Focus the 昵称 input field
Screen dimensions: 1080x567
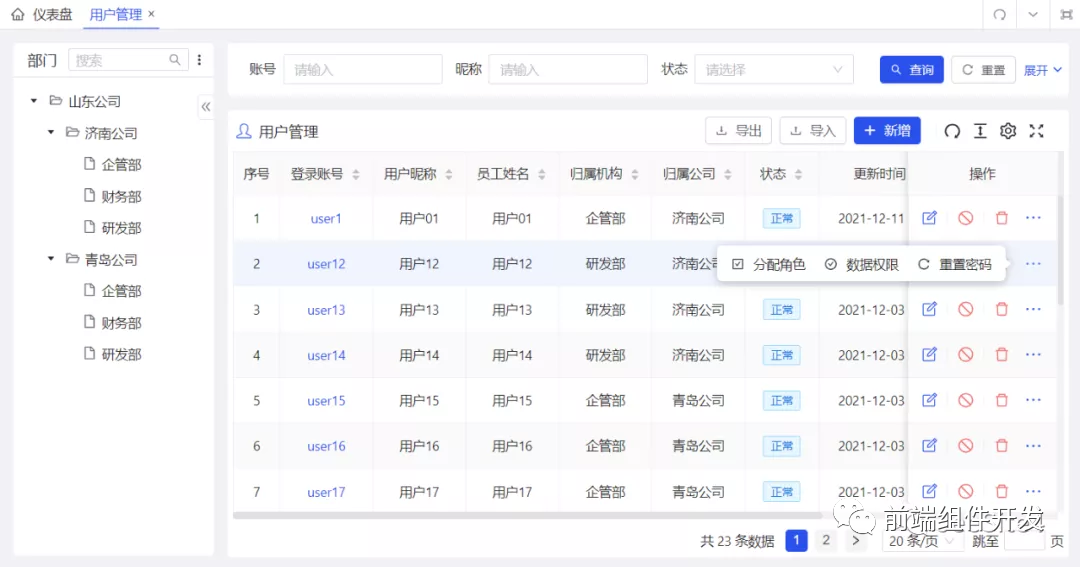coord(568,70)
